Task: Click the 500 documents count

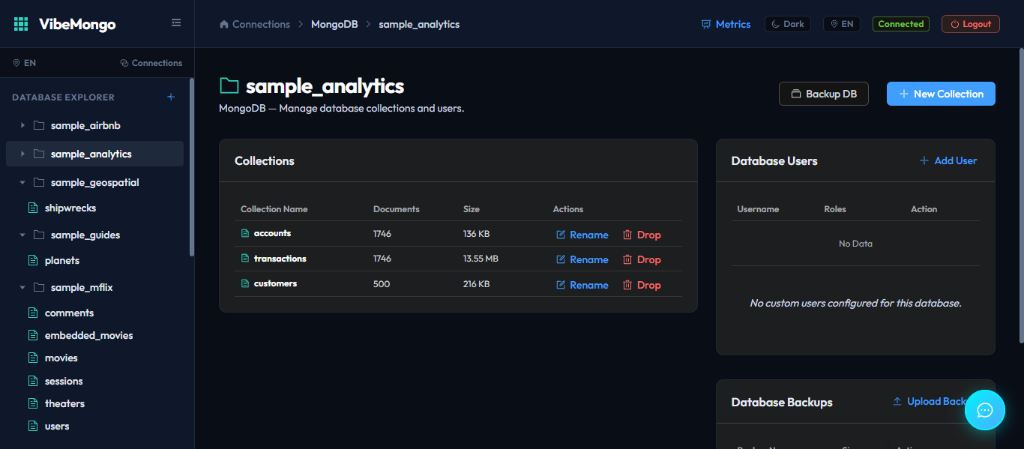Action: [381, 284]
